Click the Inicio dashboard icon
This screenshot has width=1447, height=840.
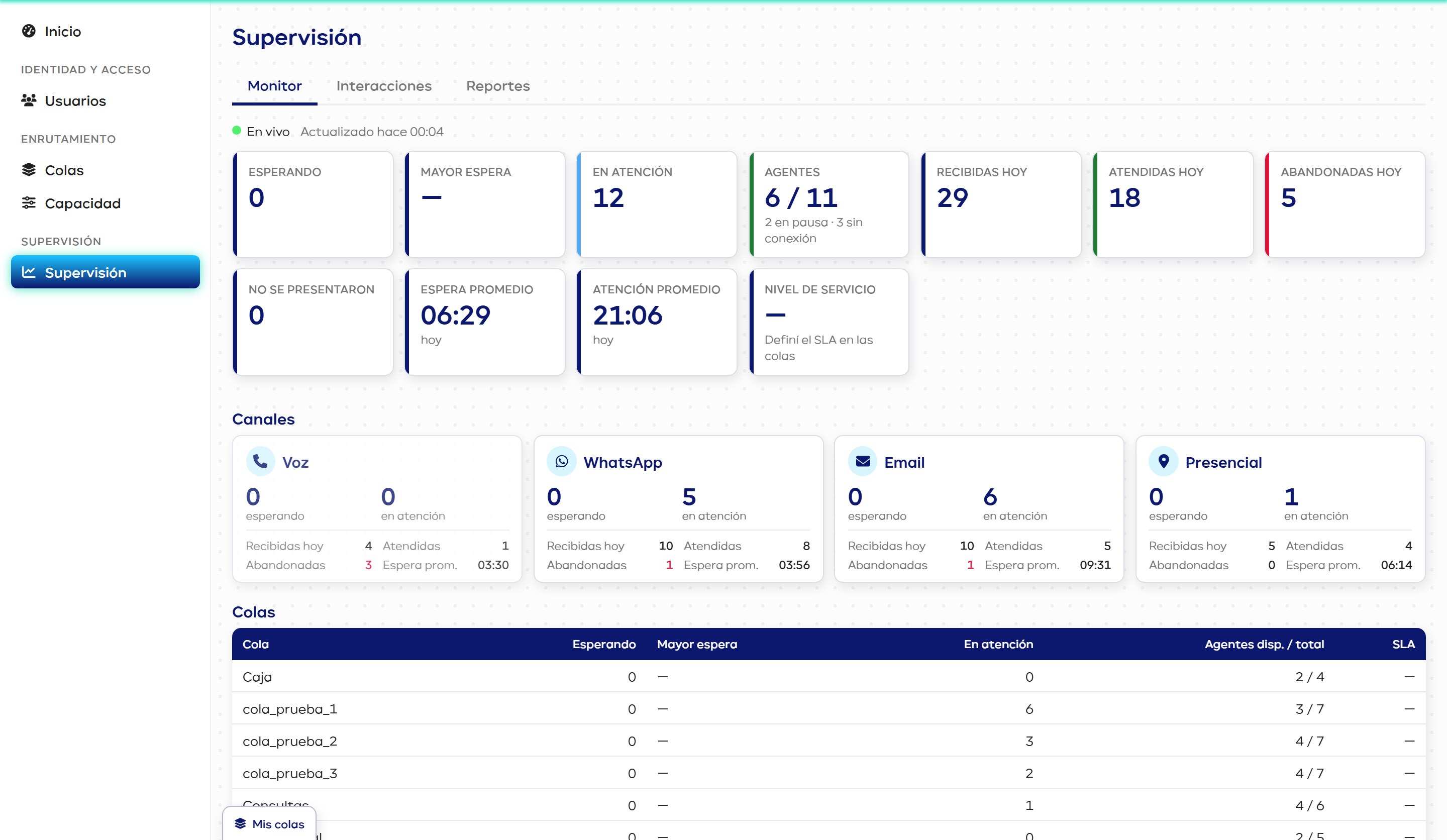tap(29, 31)
